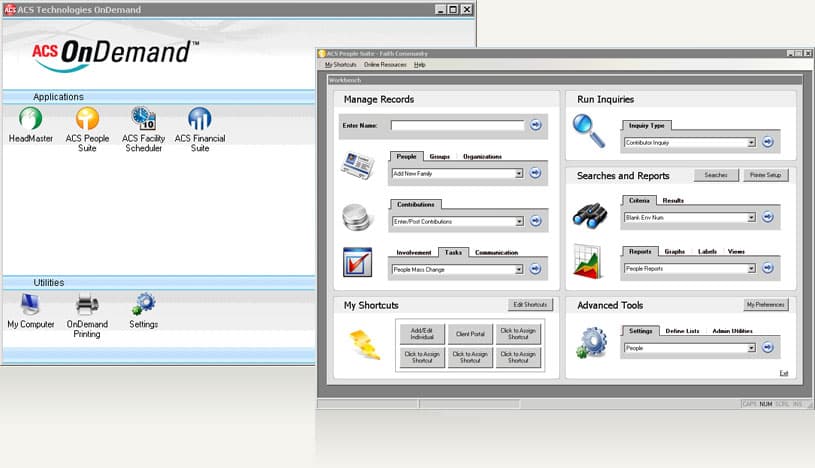Open the Settings gear utility
This screenshot has width=815, height=468.
coord(144,304)
